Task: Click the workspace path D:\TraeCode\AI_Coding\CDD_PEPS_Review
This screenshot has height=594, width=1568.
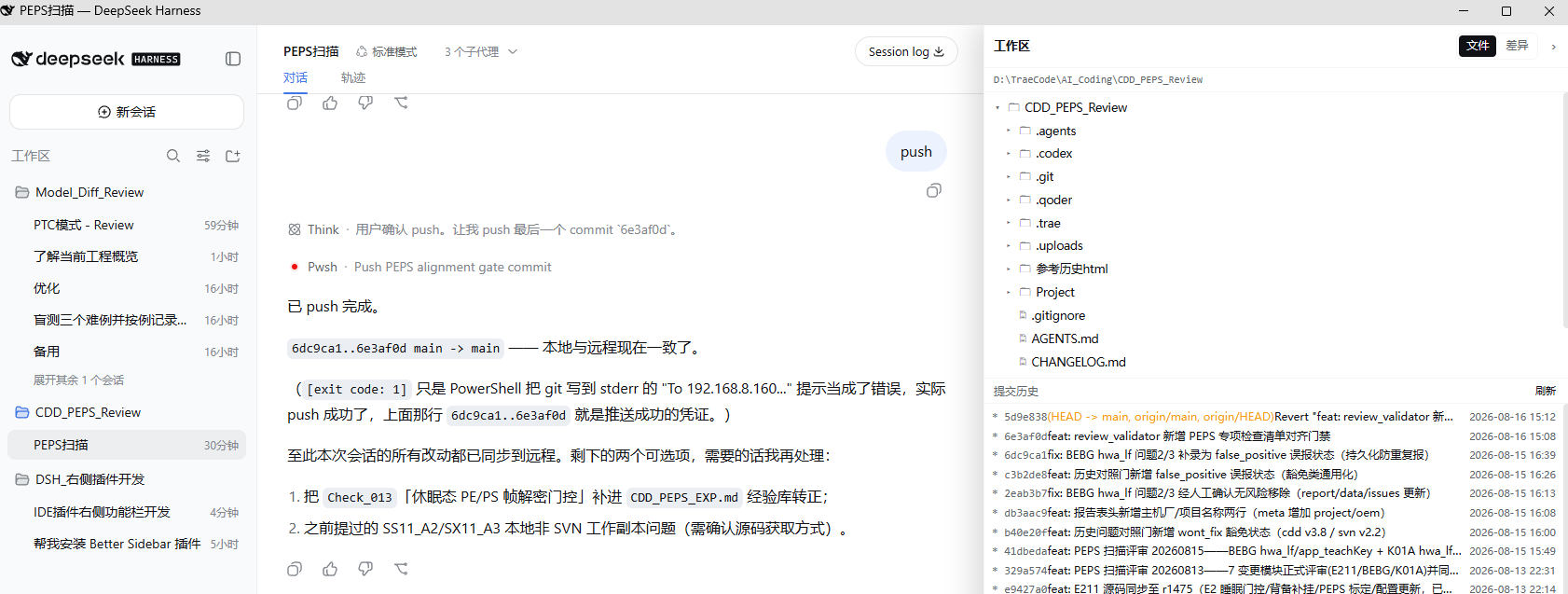Action: pos(1098,80)
